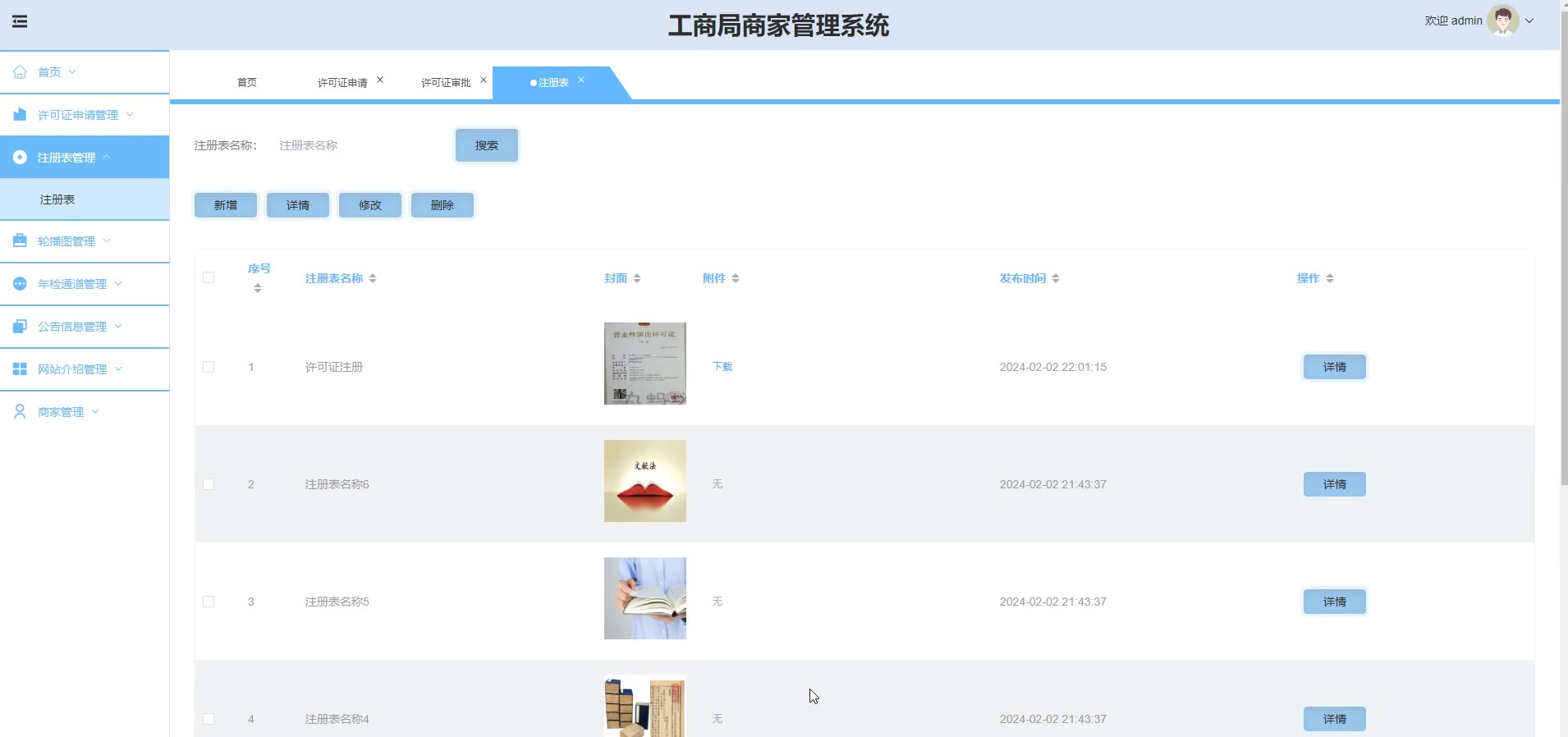Expand the 商家管理 menu chevron

coord(95,411)
